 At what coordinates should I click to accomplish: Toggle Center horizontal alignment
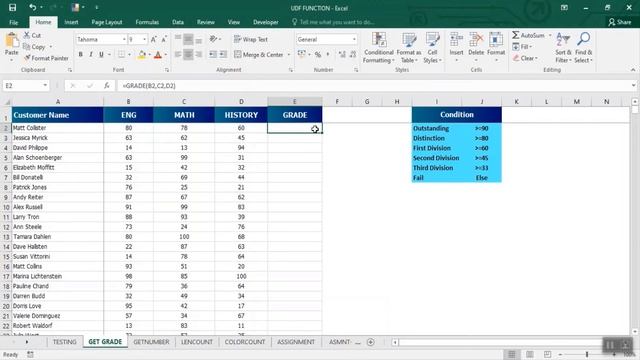point(188,54)
